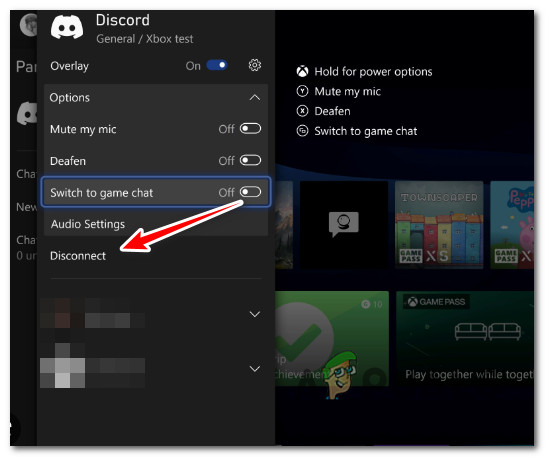Click the Discord icon in background sidebar
The image size is (545, 457).
tap(27, 113)
